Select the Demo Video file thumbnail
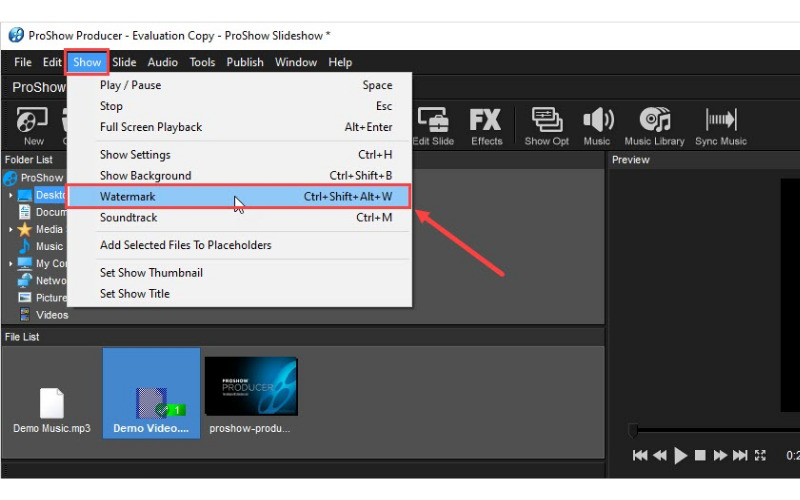 [152, 393]
